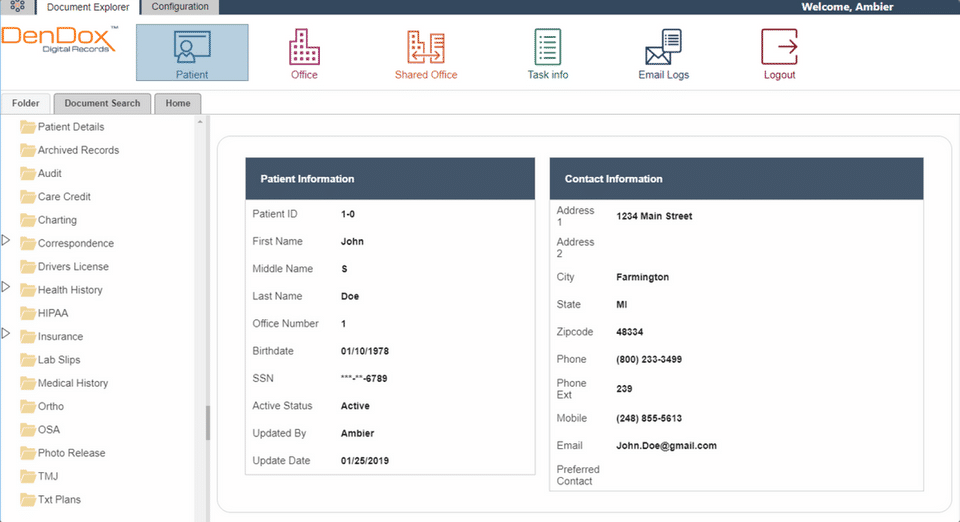960x522 pixels.
Task: Click the Drivers License folder icon
Action: [28, 266]
